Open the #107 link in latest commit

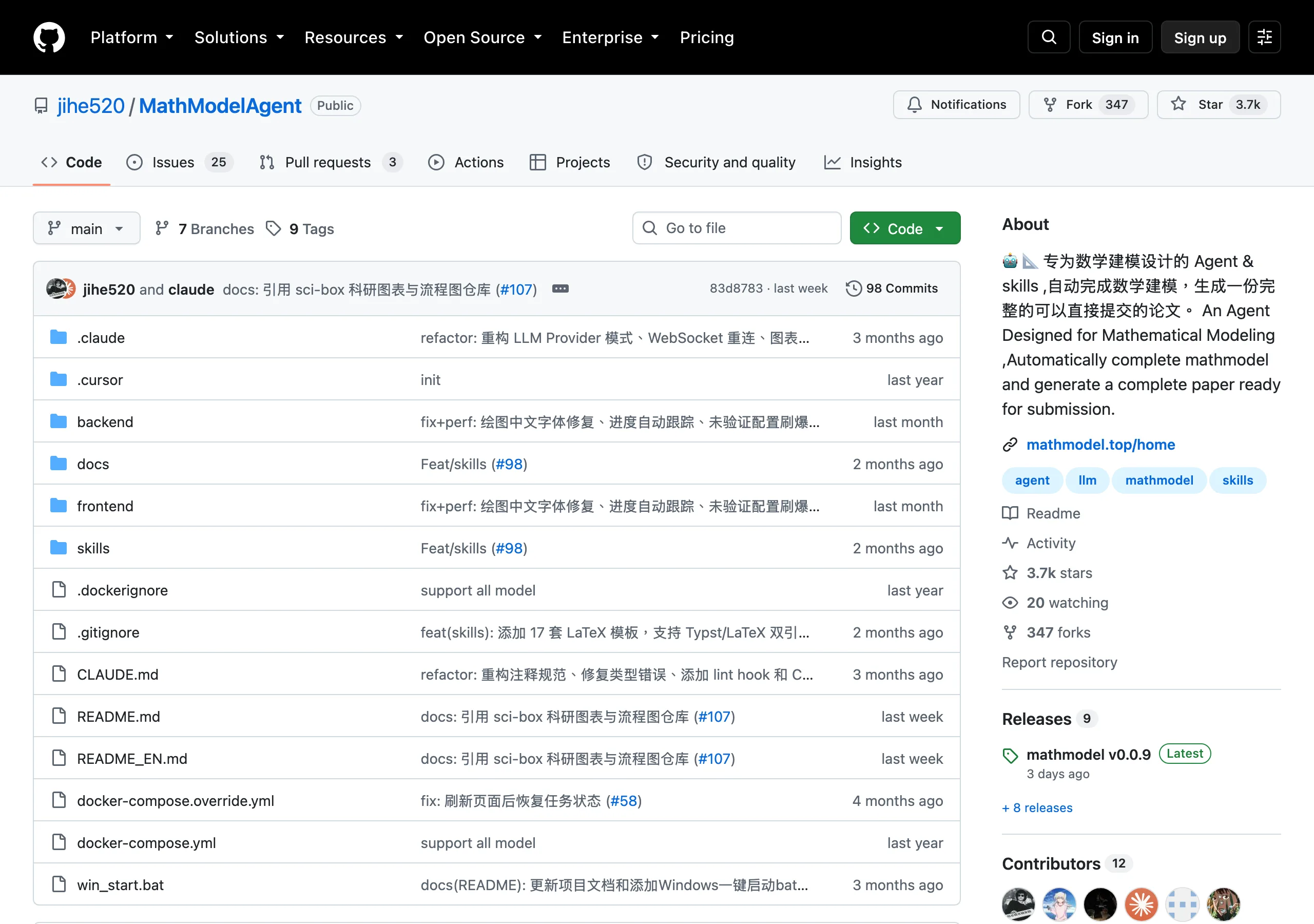tap(516, 290)
